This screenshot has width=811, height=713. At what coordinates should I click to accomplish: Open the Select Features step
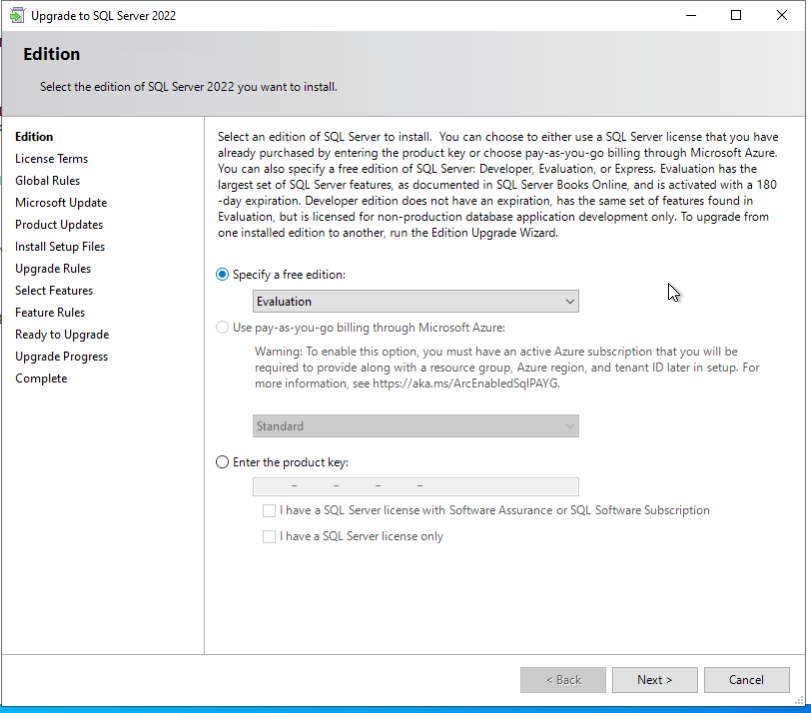(53, 290)
